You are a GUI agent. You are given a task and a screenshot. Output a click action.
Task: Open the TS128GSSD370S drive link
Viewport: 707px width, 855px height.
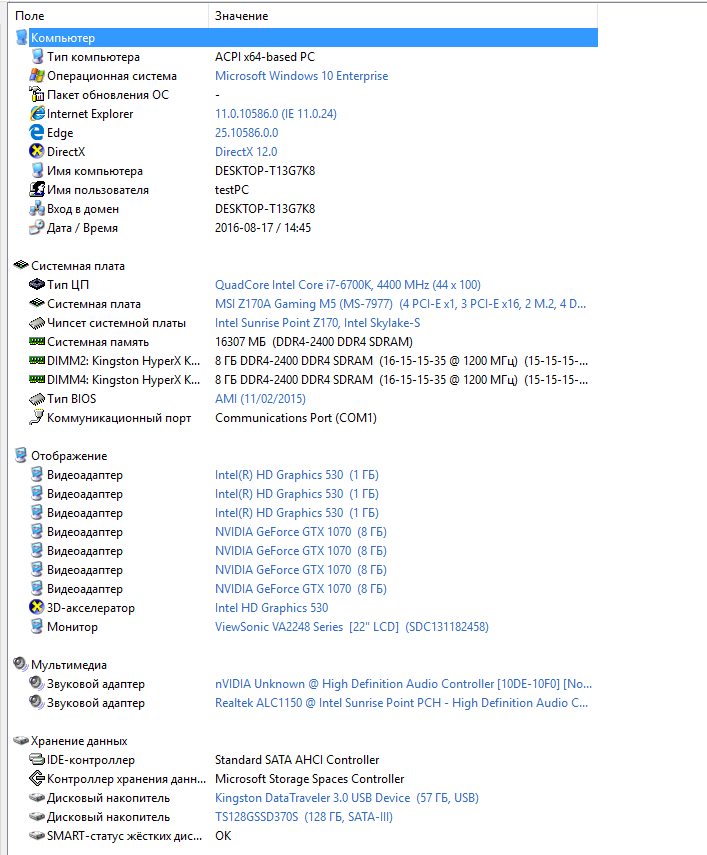click(x=304, y=817)
